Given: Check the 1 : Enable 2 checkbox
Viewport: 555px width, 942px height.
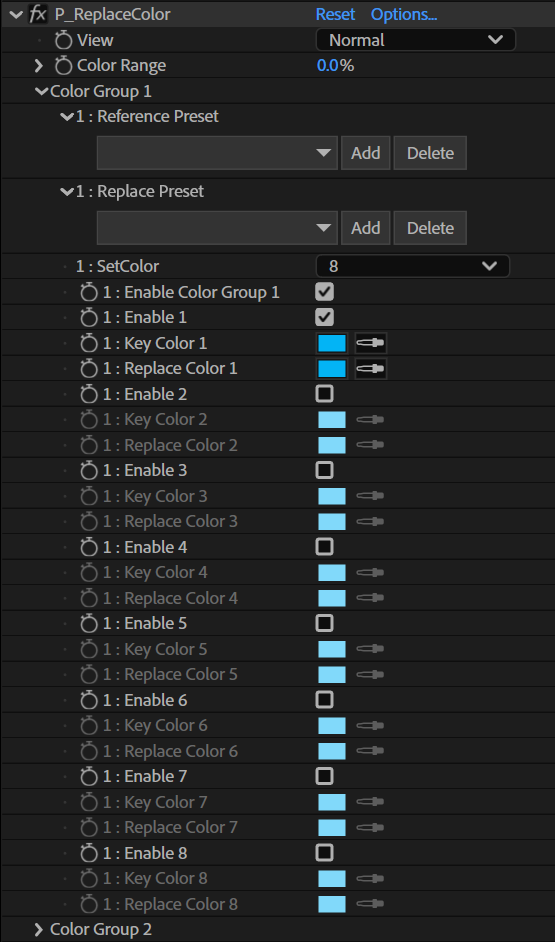Looking at the screenshot, I should 324,394.
